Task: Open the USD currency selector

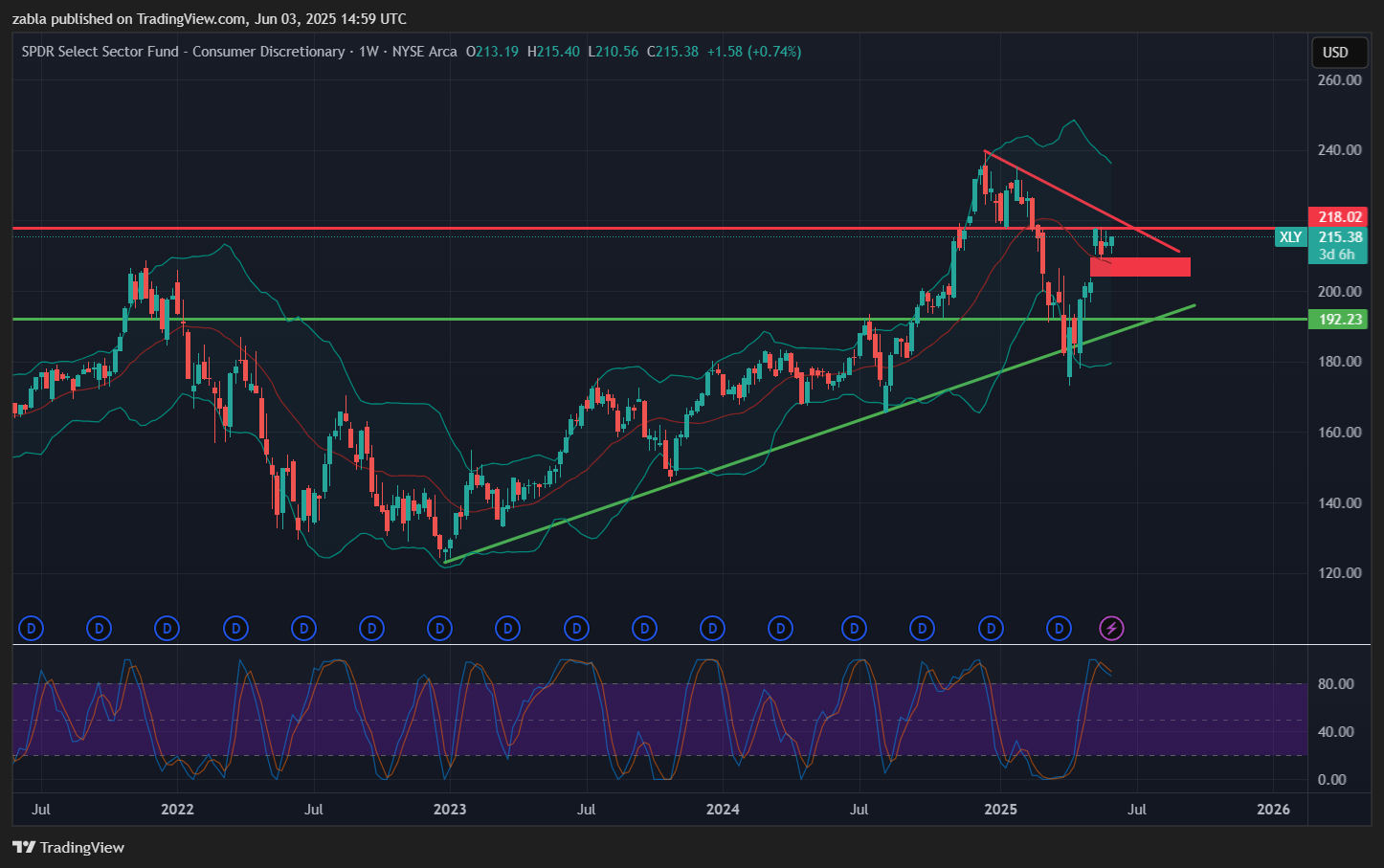Action: (x=1335, y=53)
